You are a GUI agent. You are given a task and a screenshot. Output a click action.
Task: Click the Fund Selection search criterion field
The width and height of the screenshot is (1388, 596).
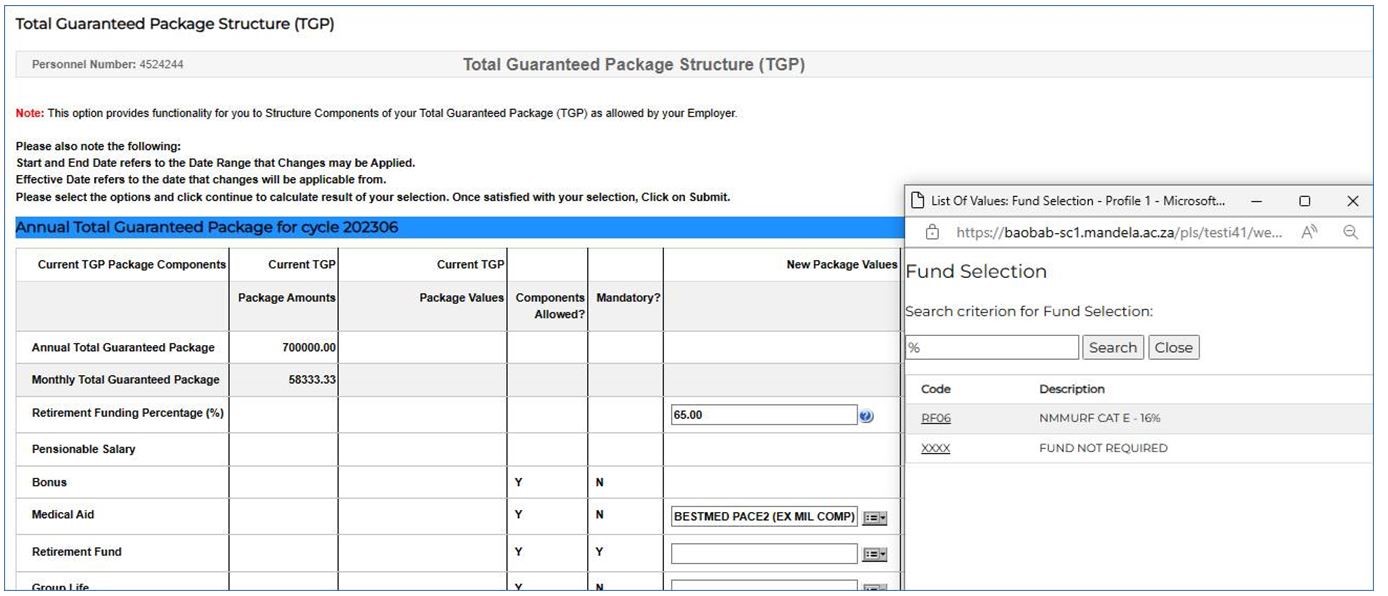[991, 348]
